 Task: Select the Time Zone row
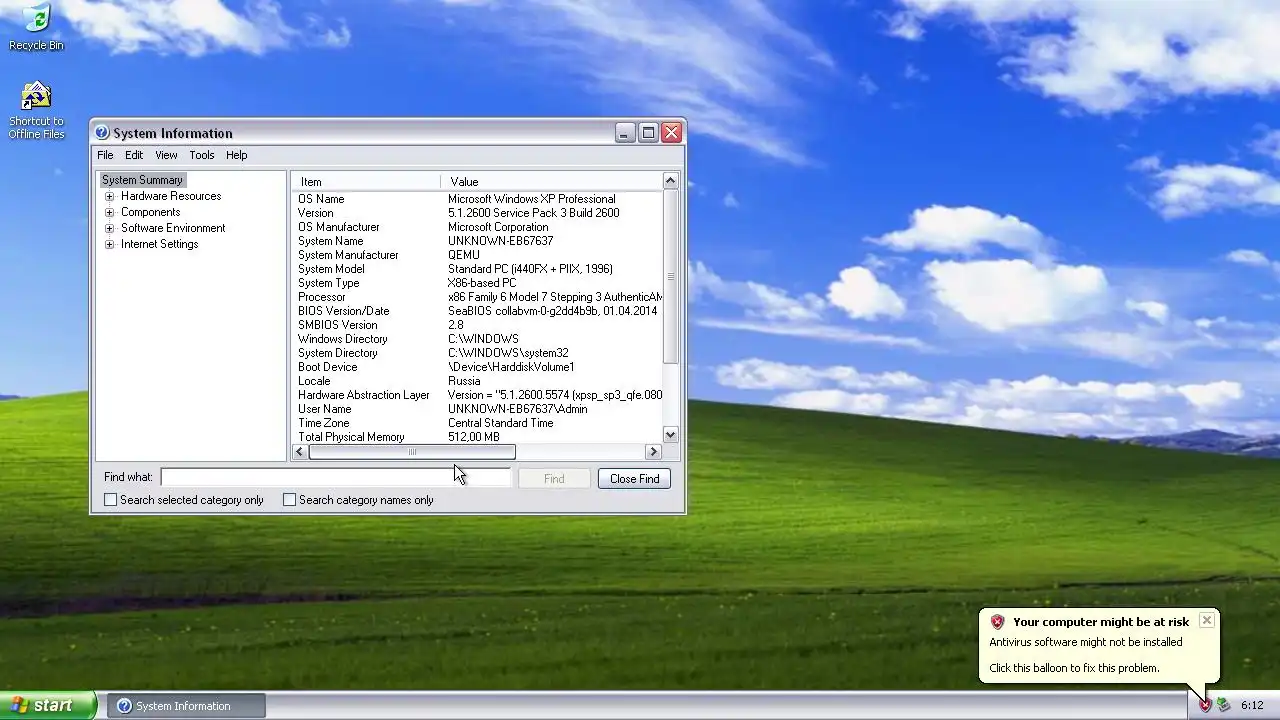point(477,423)
